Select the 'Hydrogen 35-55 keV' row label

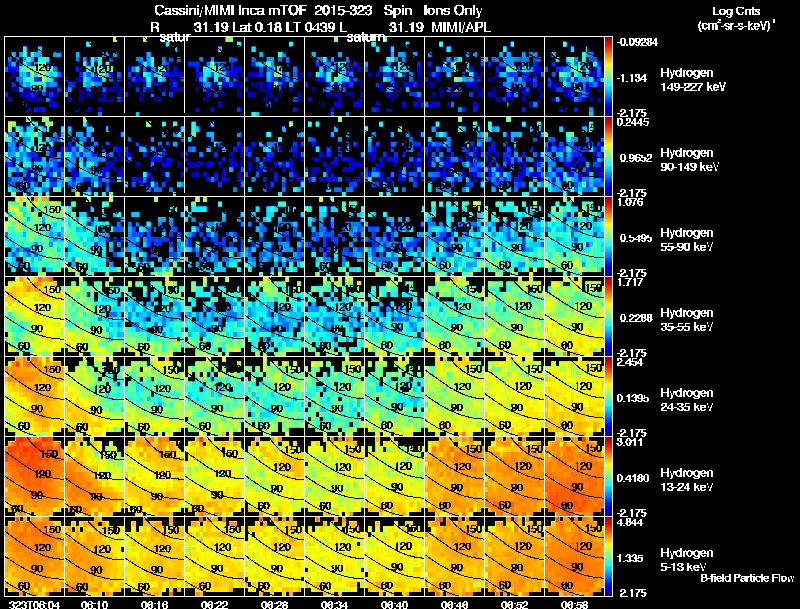[687, 320]
